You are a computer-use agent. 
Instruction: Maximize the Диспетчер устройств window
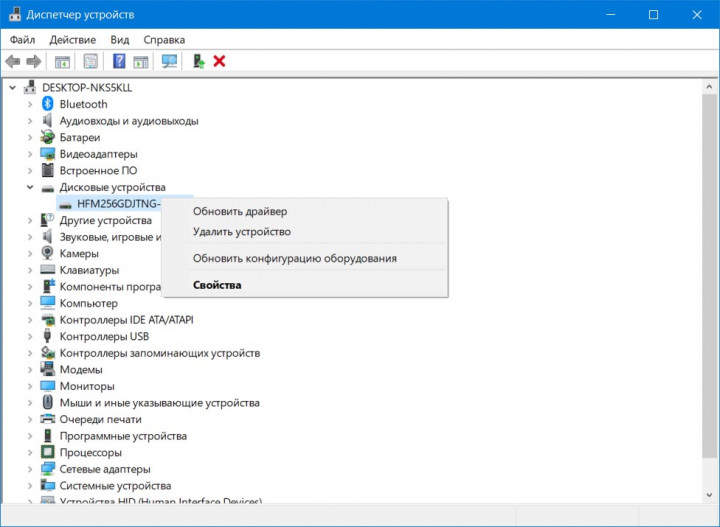click(653, 14)
